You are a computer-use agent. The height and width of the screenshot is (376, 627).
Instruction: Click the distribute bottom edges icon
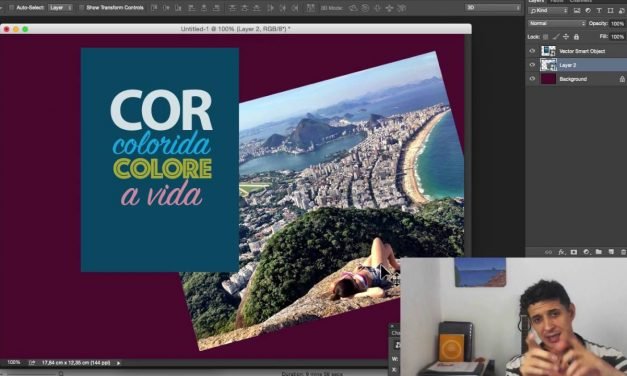click(x=256, y=8)
